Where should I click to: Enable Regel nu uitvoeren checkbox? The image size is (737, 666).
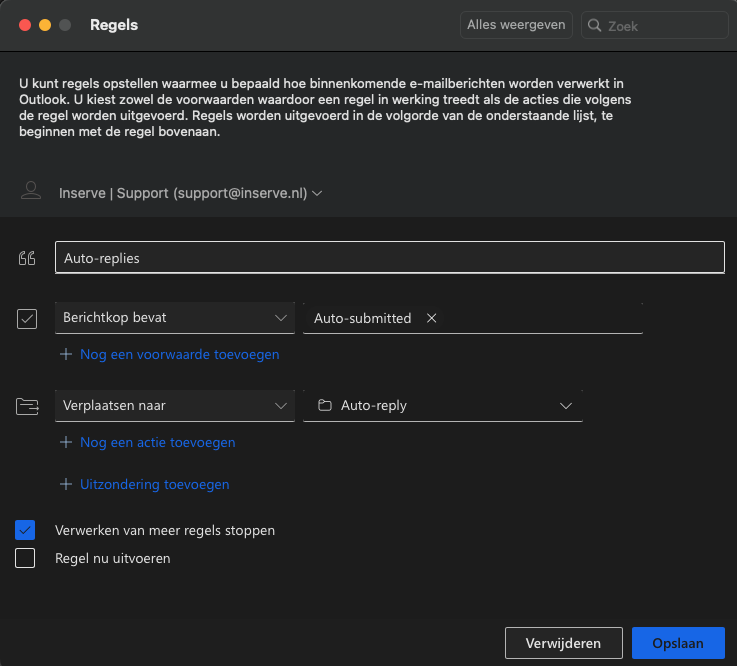(x=25, y=558)
